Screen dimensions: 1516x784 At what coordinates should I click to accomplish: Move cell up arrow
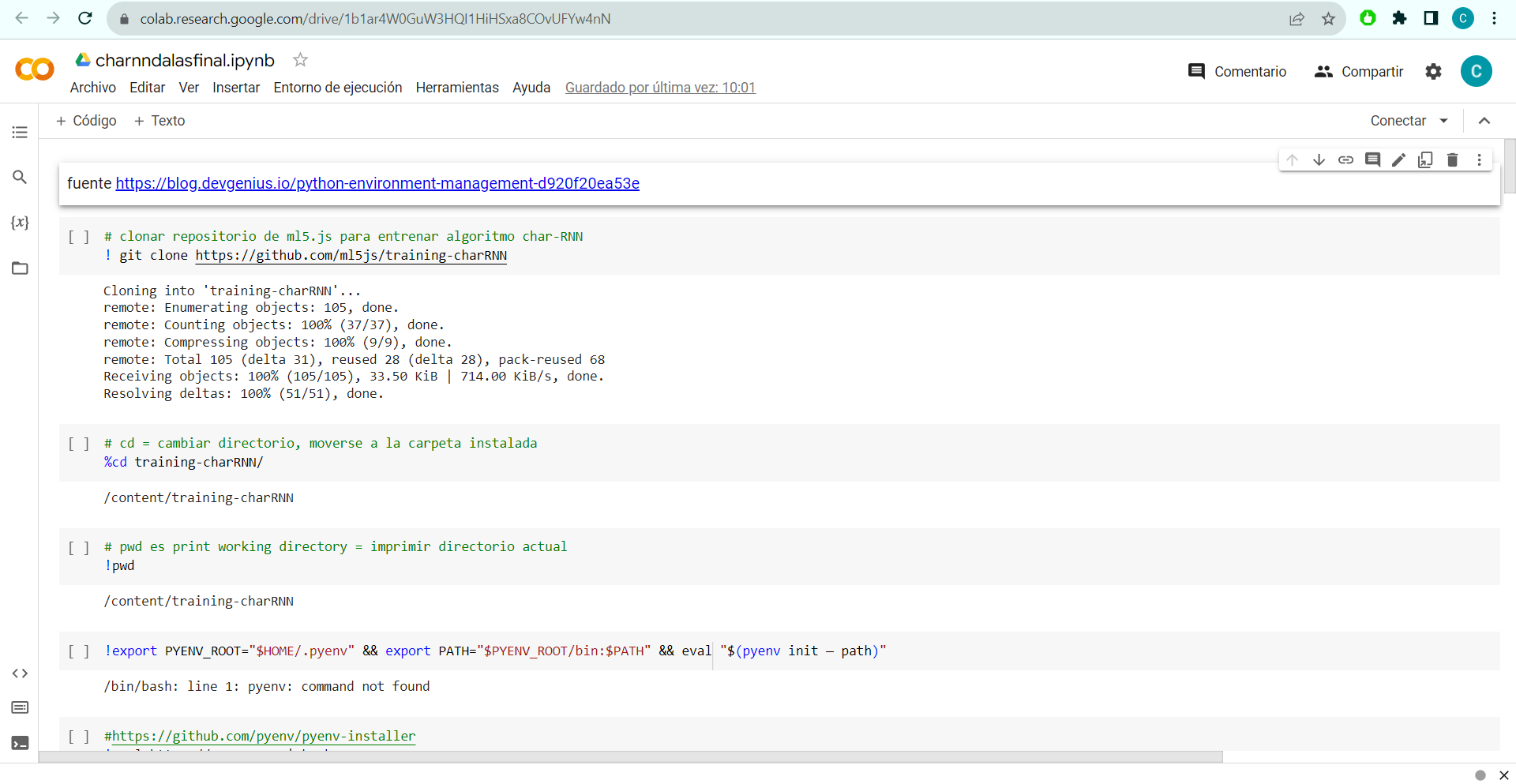(x=1293, y=160)
